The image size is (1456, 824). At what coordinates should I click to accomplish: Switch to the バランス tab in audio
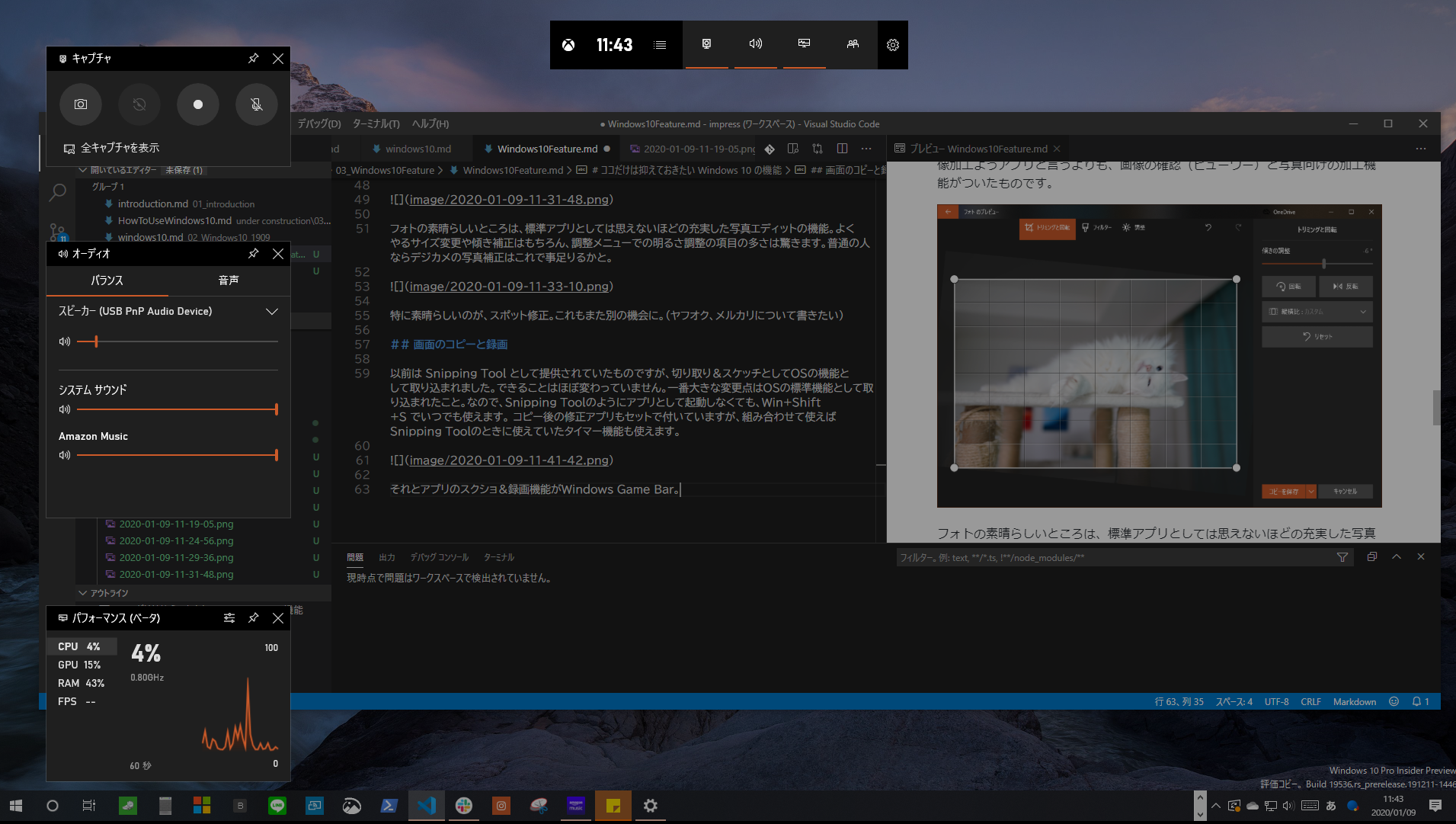(x=107, y=281)
